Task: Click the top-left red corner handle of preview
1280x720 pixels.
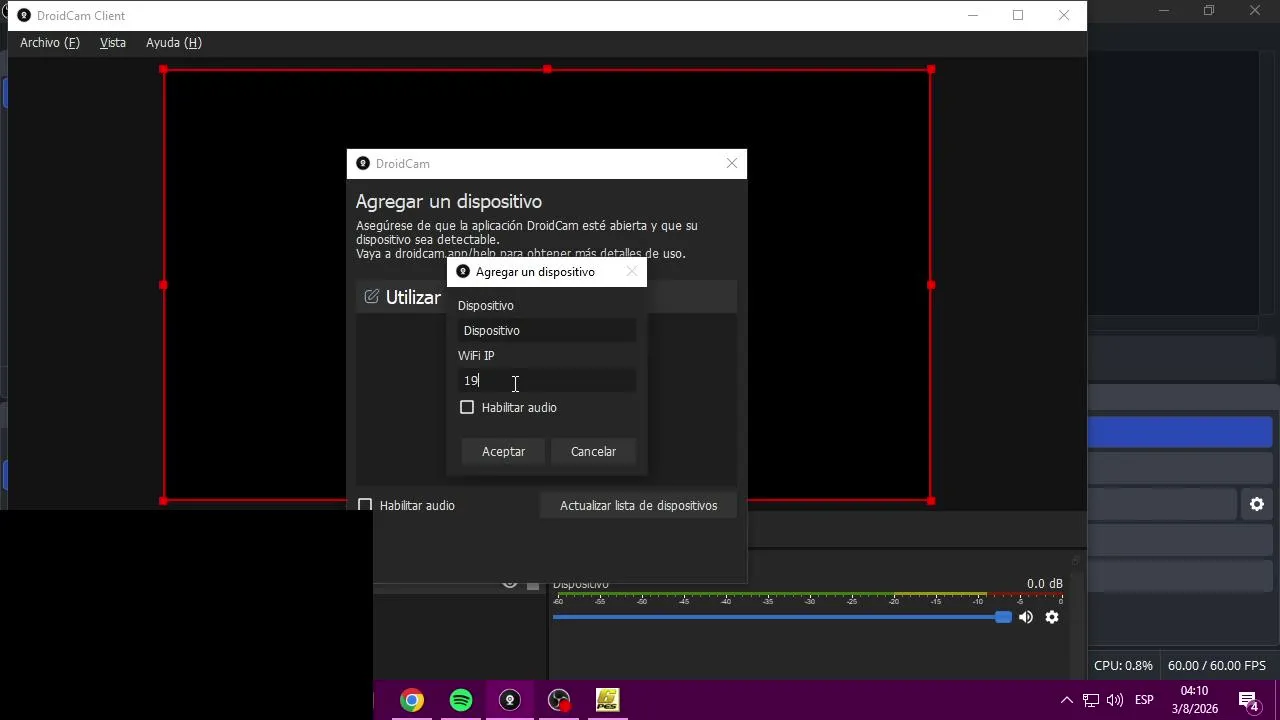Action: pos(163,69)
